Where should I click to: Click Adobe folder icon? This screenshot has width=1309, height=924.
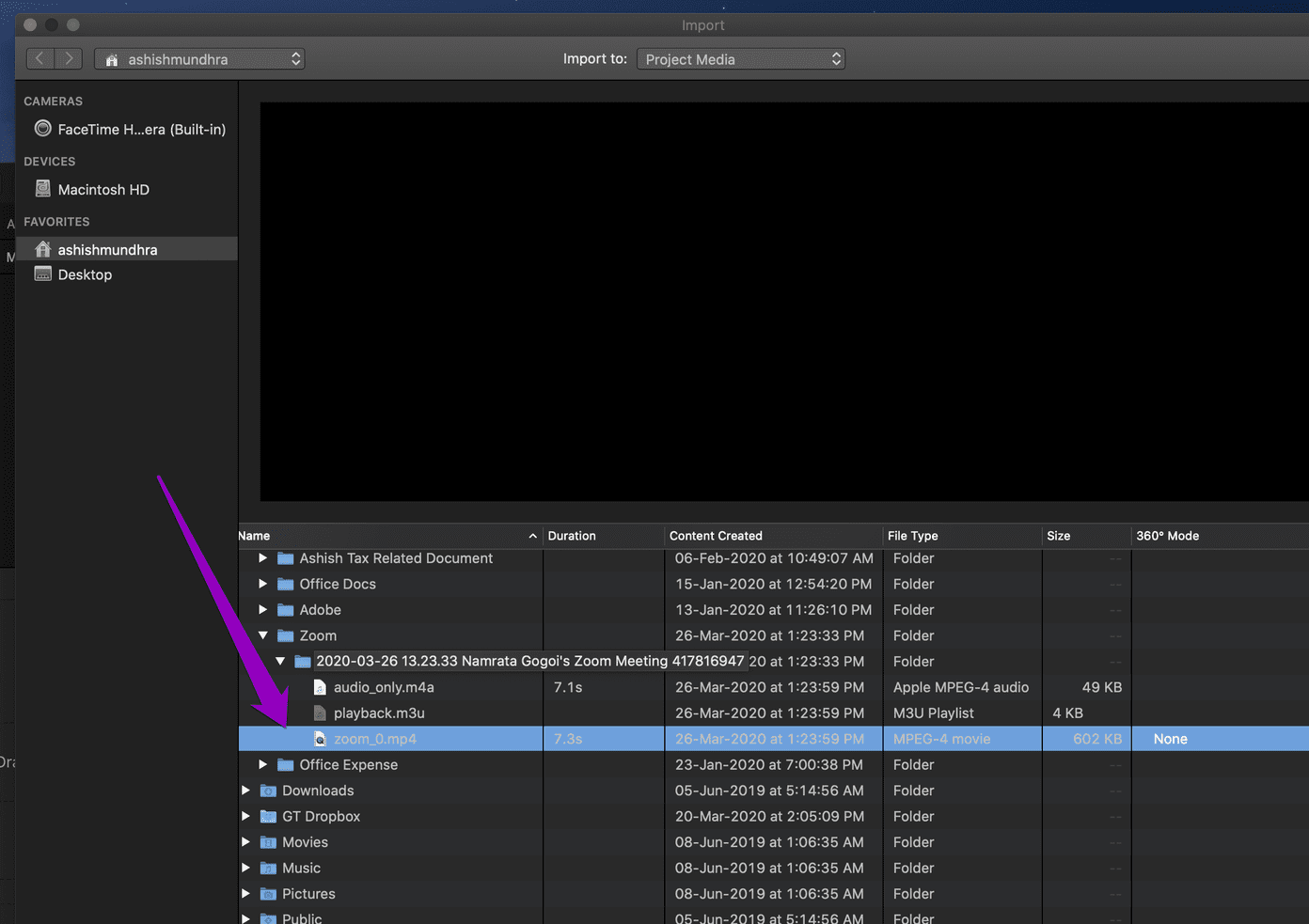(286, 610)
